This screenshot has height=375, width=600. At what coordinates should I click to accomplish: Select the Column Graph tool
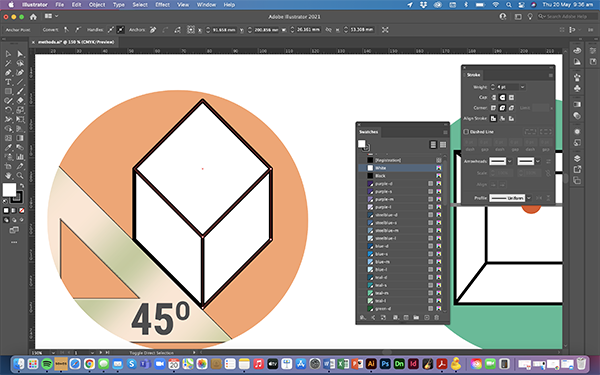click(x=20, y=157)
